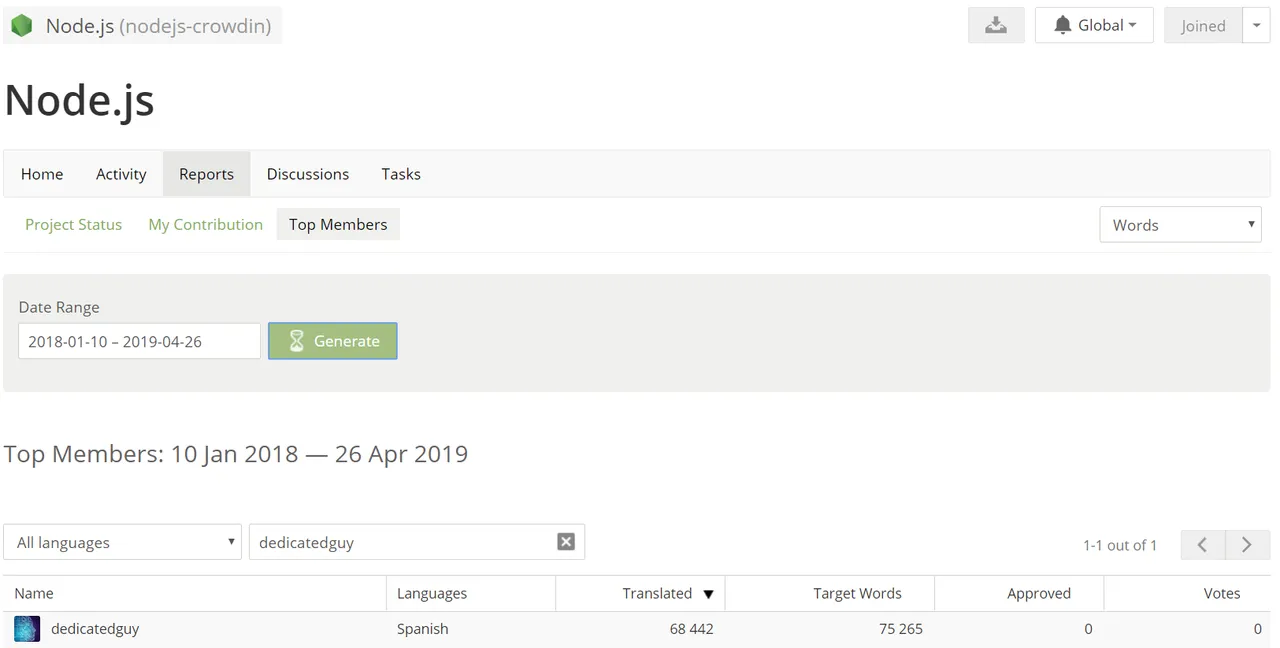The width and height of the screenshot is (1280, 648).
Task: Open the Words unit dropdown
Action: 1180,225
